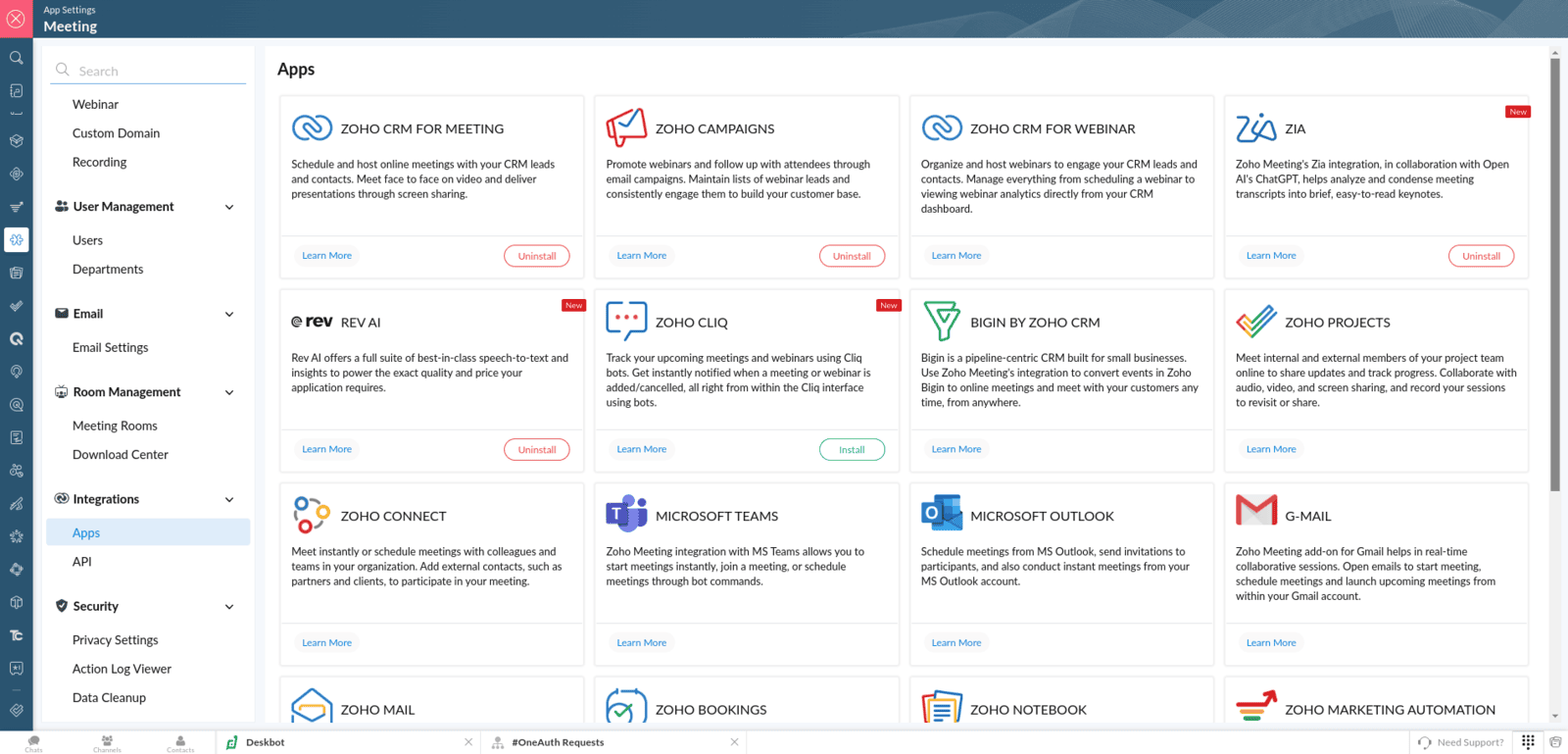Uninstall Zoho CRM for Meeting
1568x754 pixels.
point(537,256)
